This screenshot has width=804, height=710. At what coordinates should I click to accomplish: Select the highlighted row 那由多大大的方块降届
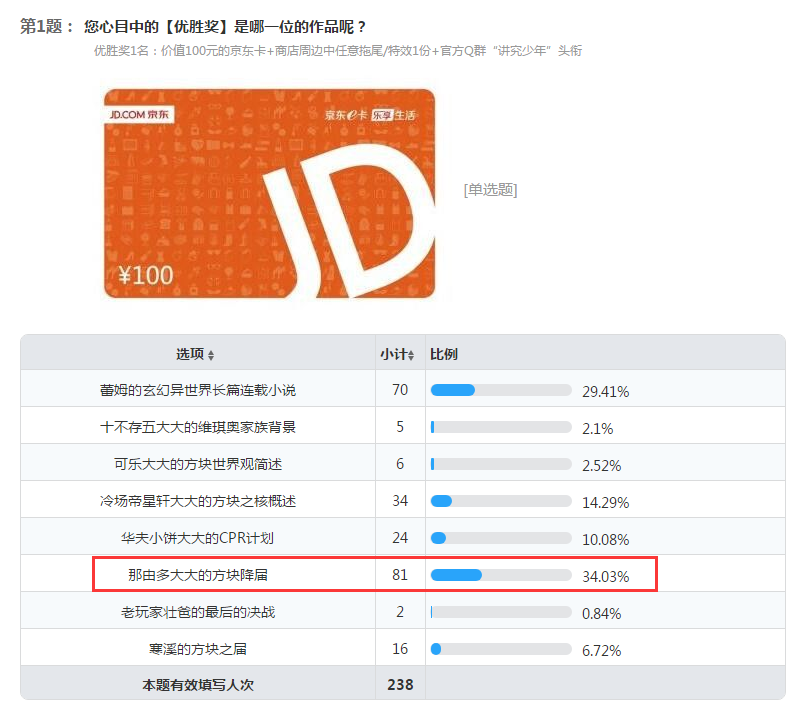pyautogui.click(x=403, y=574)
